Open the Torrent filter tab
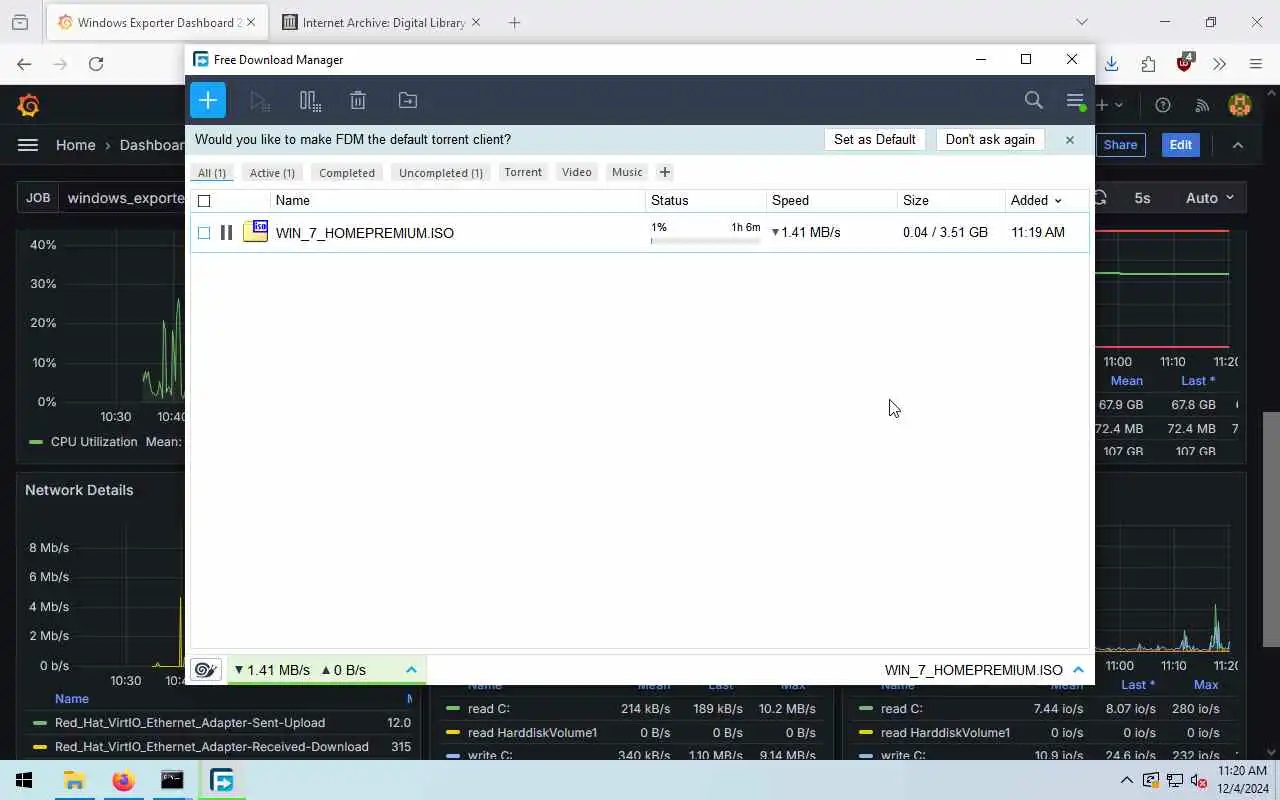Viewport: 1280px width, 800px height. coord(523,172)
